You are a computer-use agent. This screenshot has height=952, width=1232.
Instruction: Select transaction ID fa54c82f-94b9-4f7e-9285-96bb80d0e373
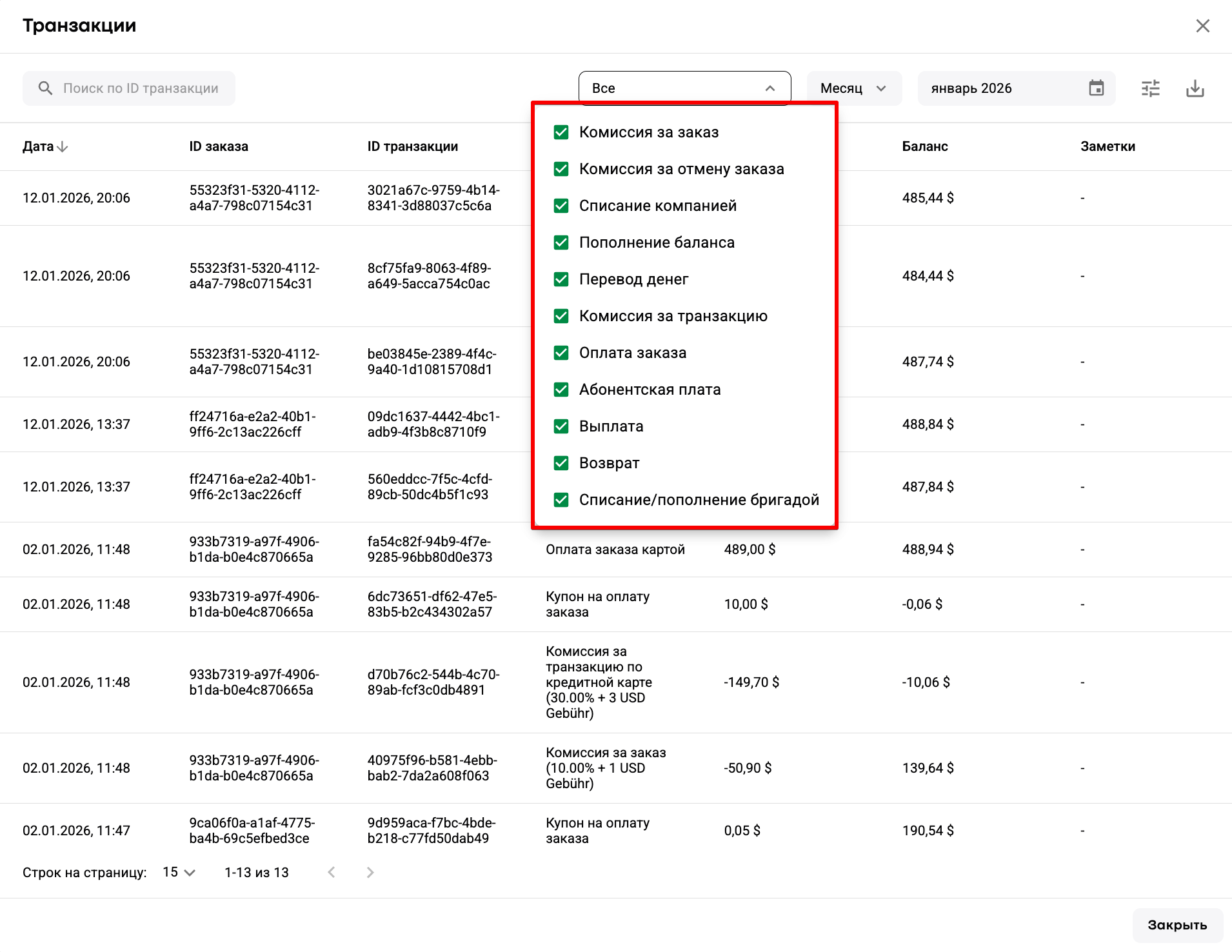click(430, 550)
